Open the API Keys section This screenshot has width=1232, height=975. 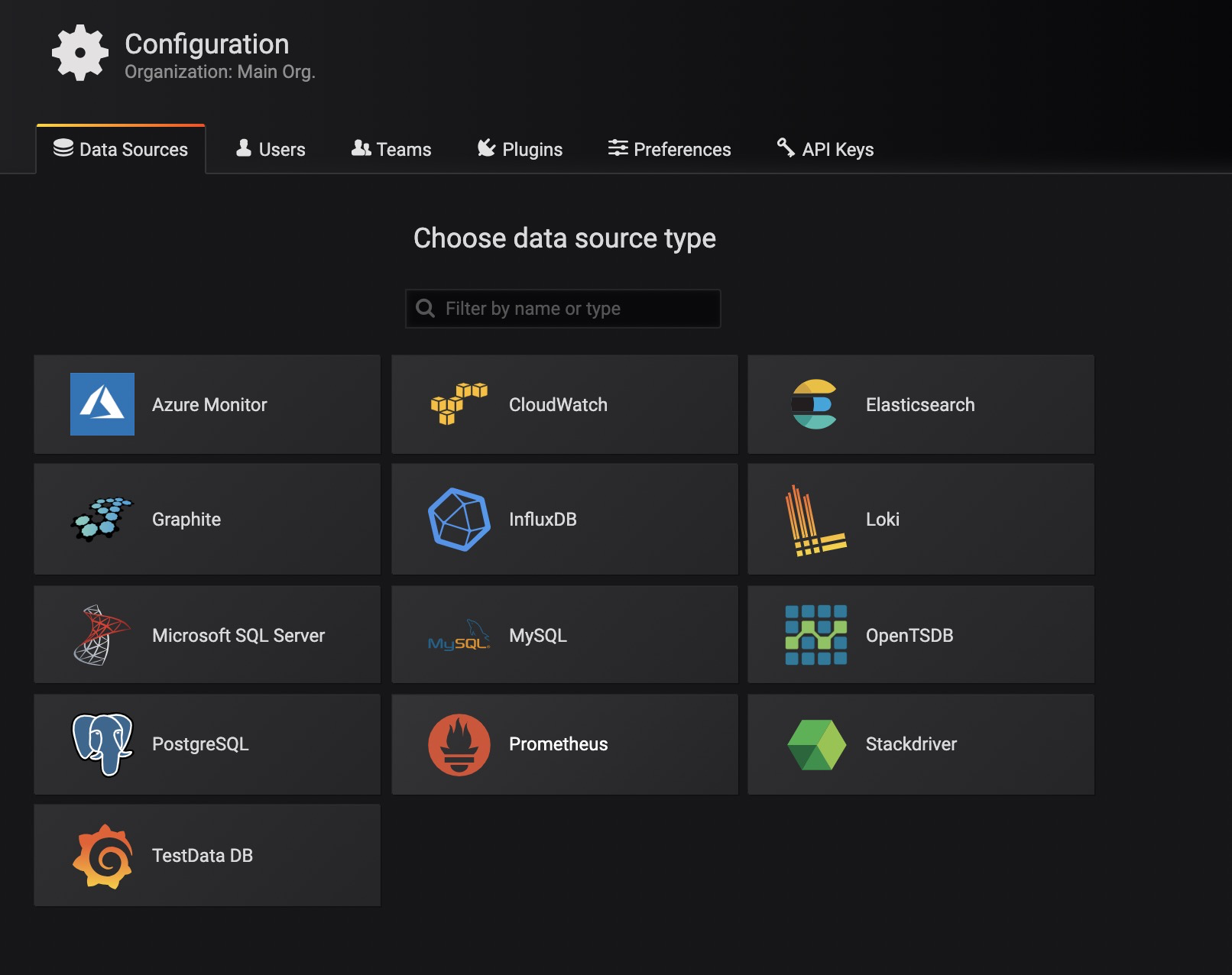click(x=824, y=149)
